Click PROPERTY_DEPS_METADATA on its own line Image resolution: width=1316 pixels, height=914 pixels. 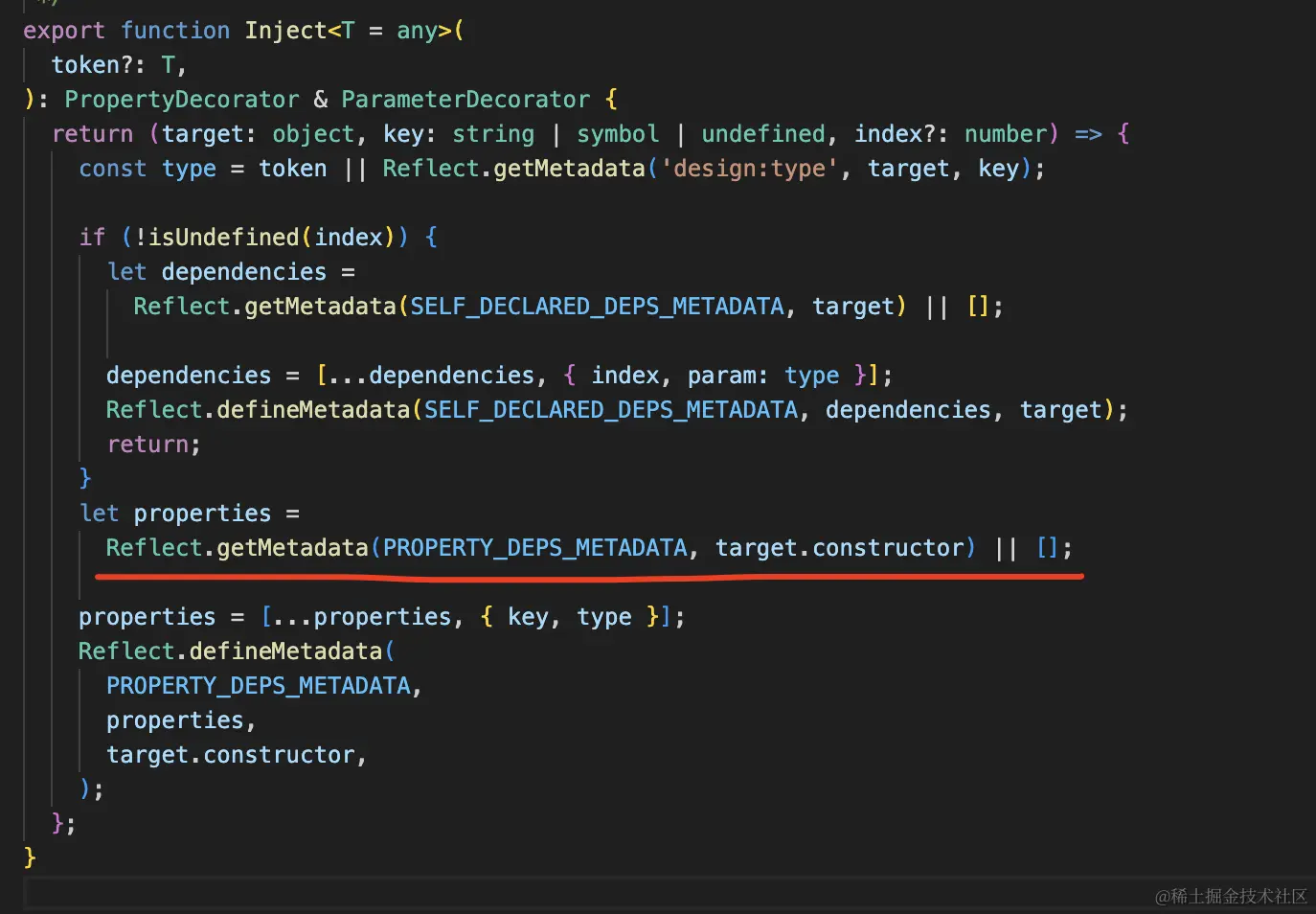(259, 686)
